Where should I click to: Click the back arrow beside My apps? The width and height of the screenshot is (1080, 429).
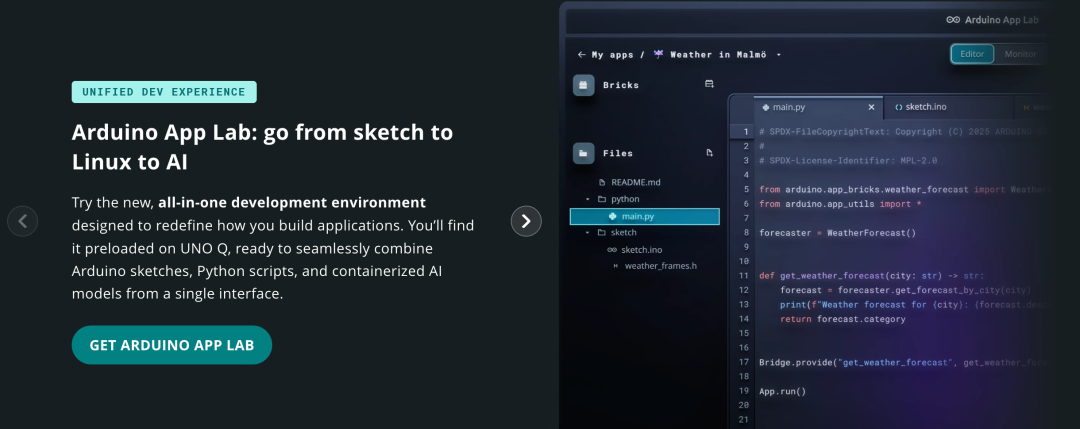(x=581, y=54)
